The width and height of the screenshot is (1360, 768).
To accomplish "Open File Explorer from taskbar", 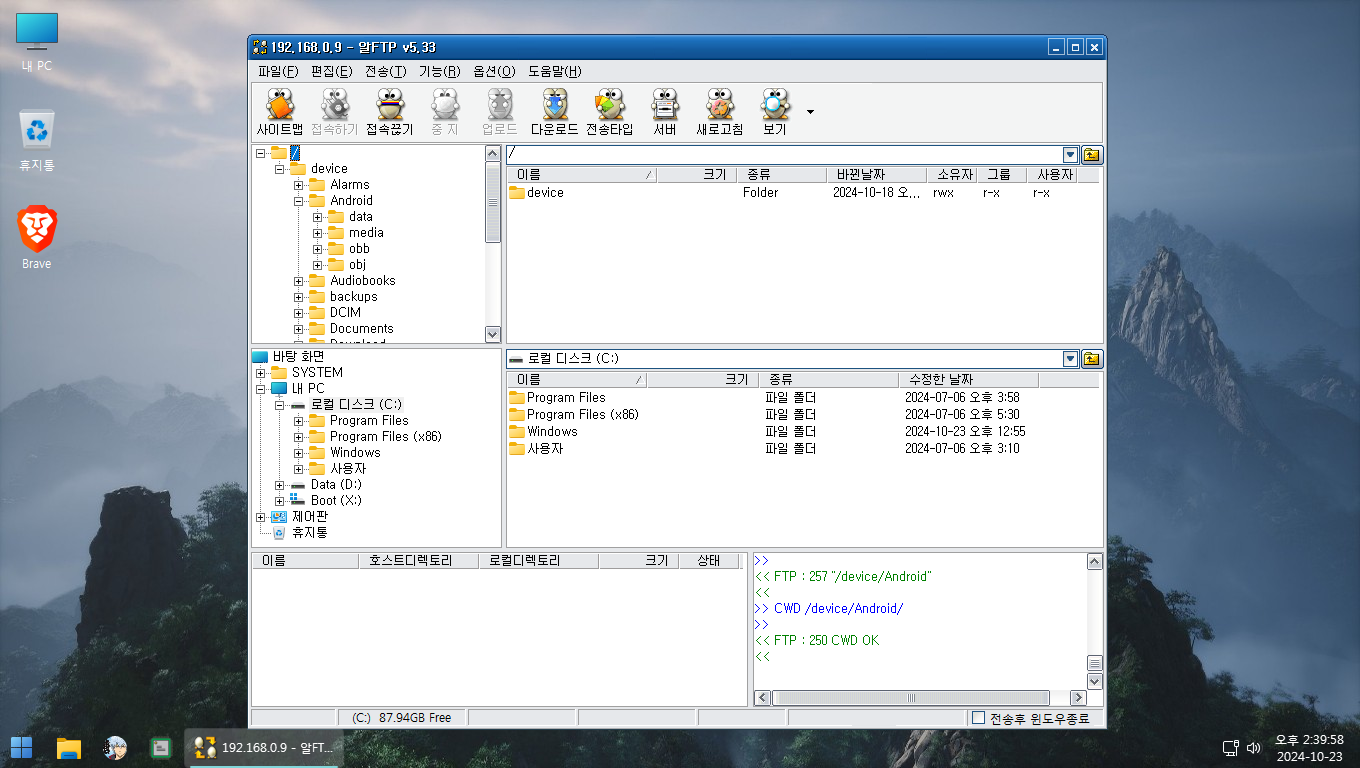I will tap(68, 747).
